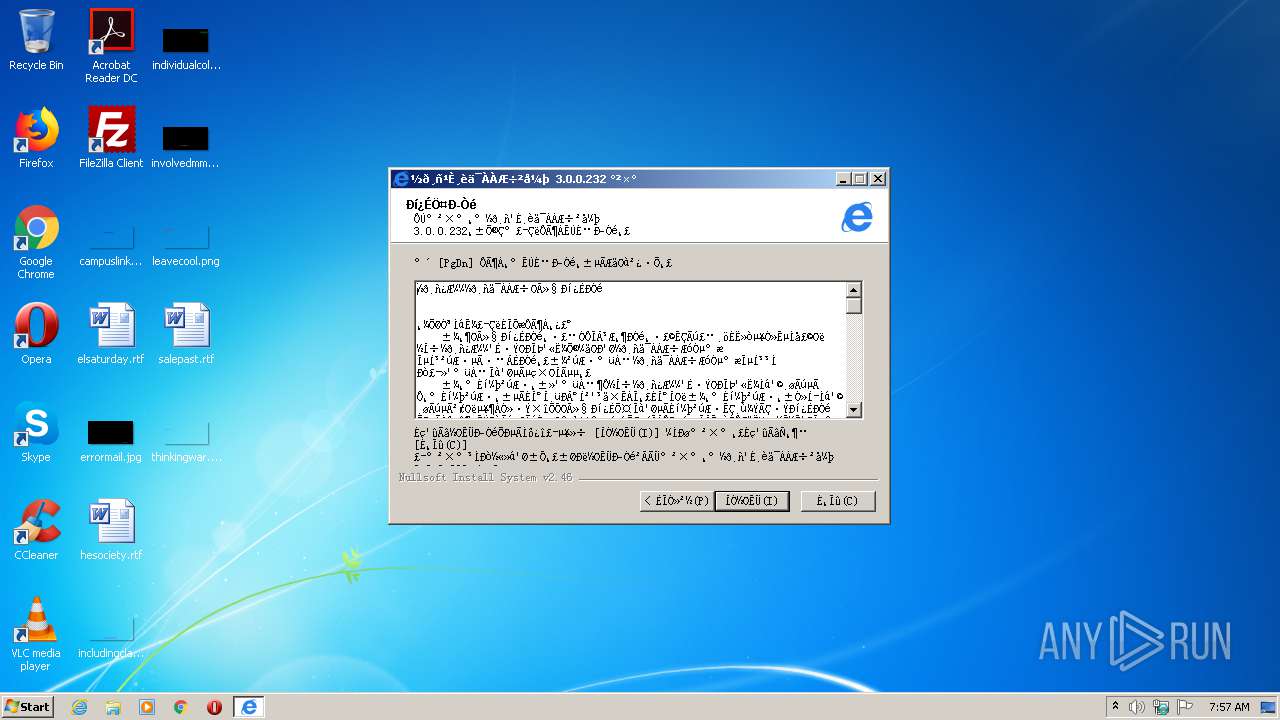This screenshot has width=1280, height=720.
Task: Open the volume speaker tray icon
Action: (x=1137, y=707)
